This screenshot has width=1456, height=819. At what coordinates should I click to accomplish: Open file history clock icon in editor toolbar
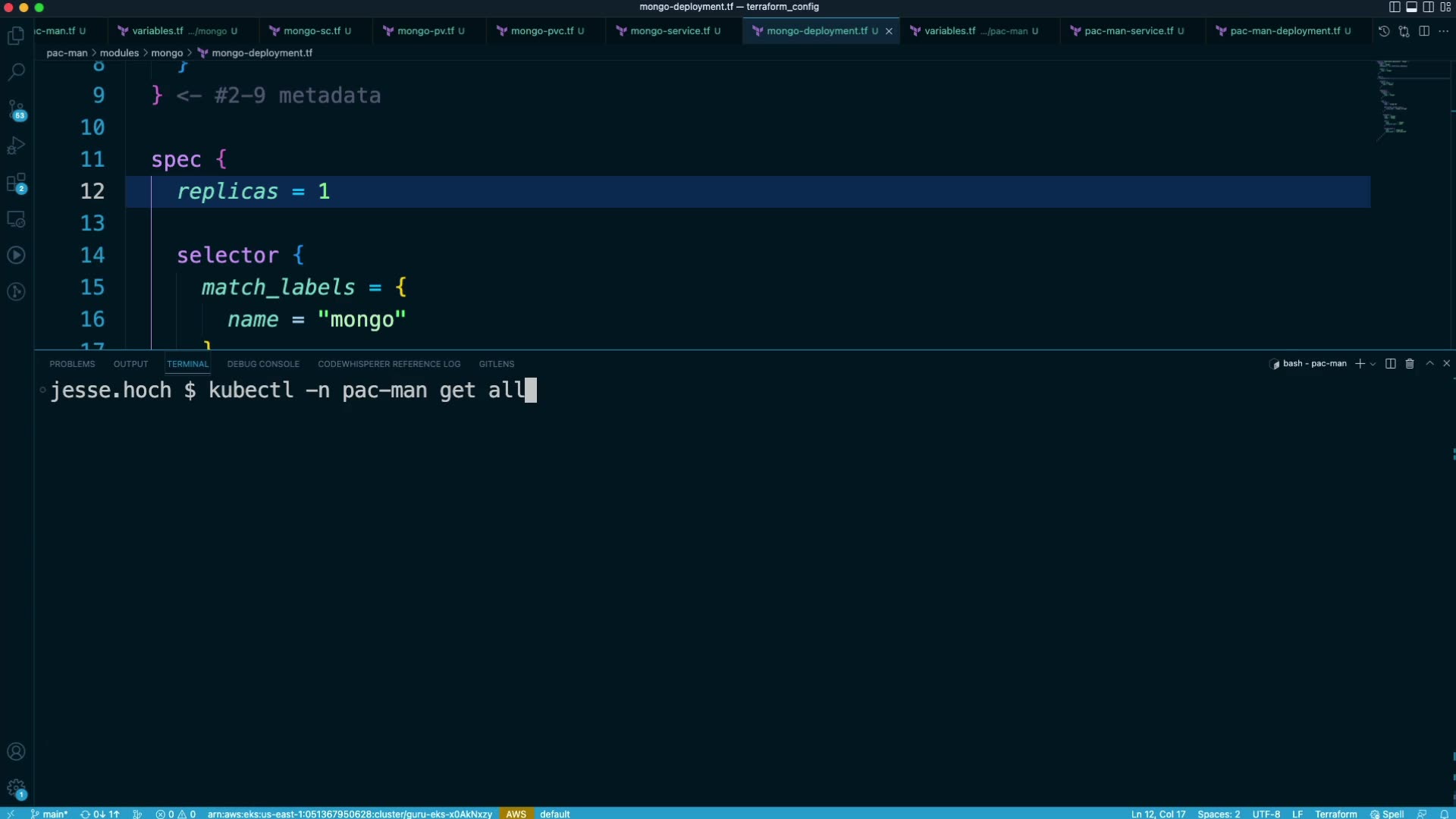[x=1384, y=31]
